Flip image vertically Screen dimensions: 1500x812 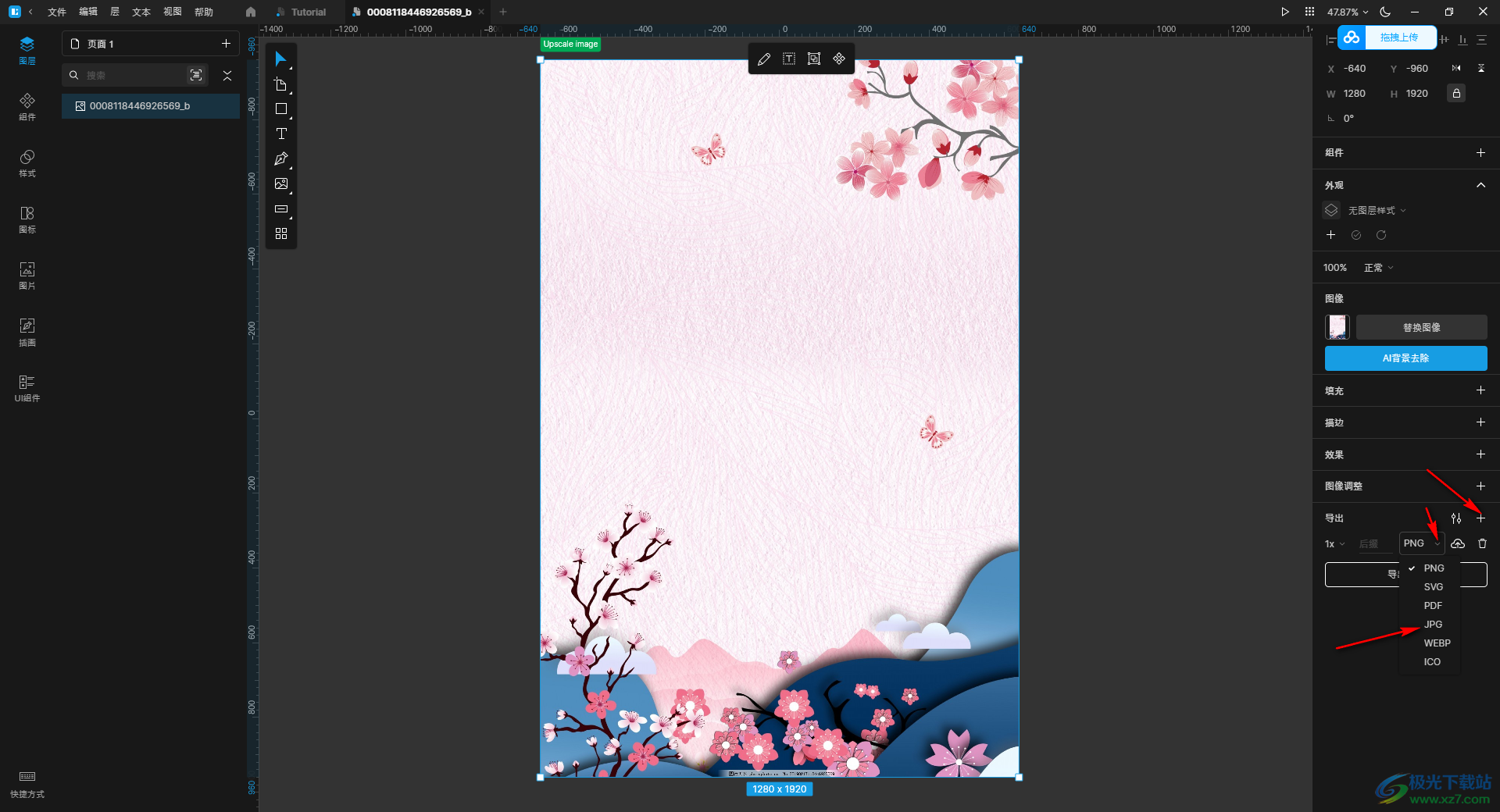point(1481,69)
